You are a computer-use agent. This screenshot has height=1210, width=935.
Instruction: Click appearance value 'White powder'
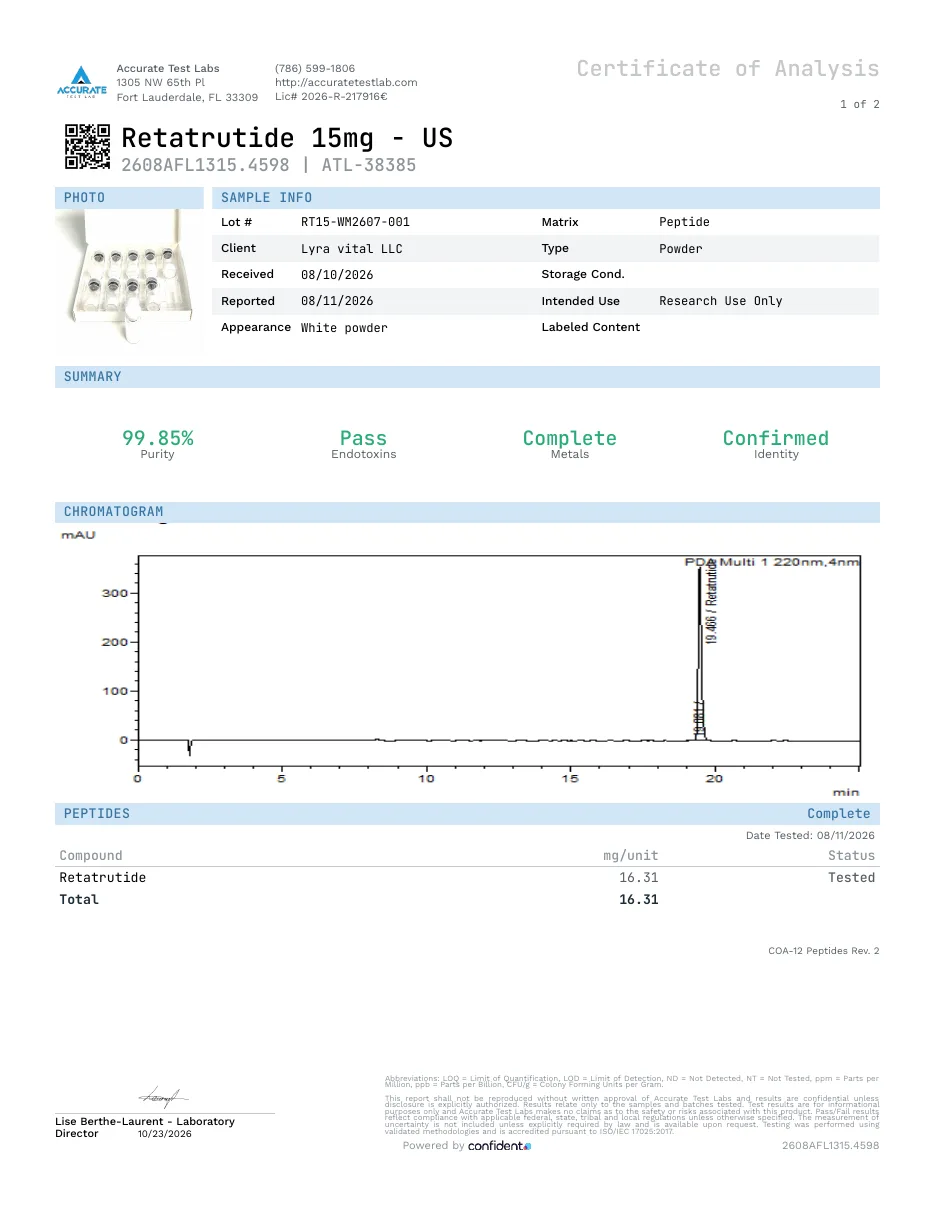pyautogui.click(x=344, y=328)
